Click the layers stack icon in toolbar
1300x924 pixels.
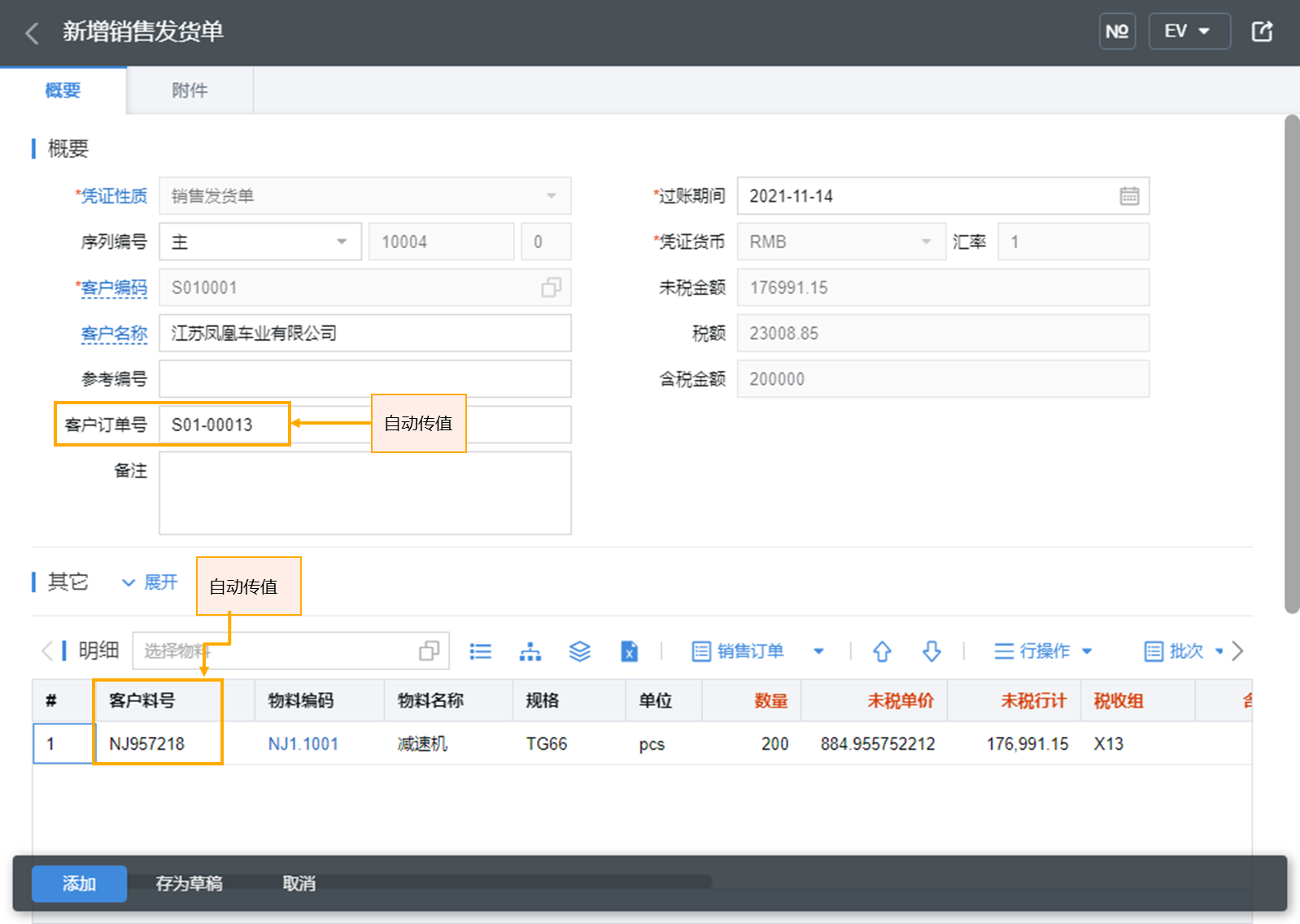click(579, 651)
